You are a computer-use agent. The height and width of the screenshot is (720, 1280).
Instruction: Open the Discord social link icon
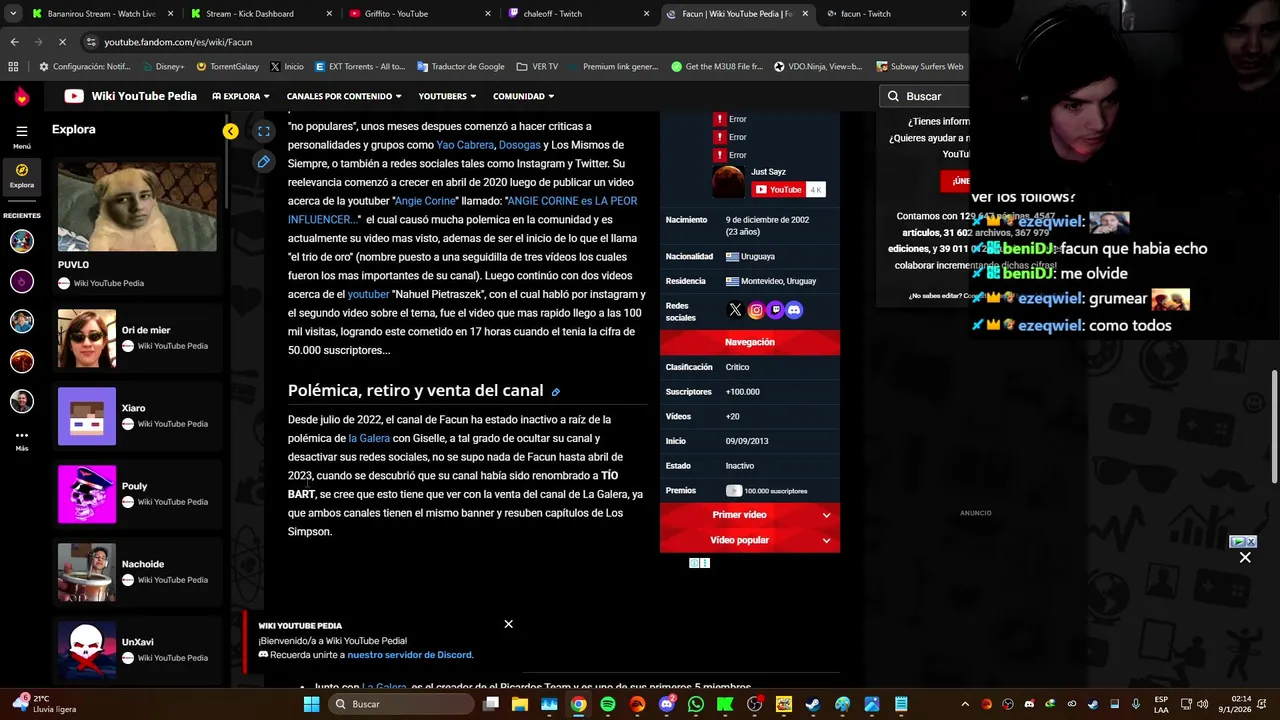[794, 310]
